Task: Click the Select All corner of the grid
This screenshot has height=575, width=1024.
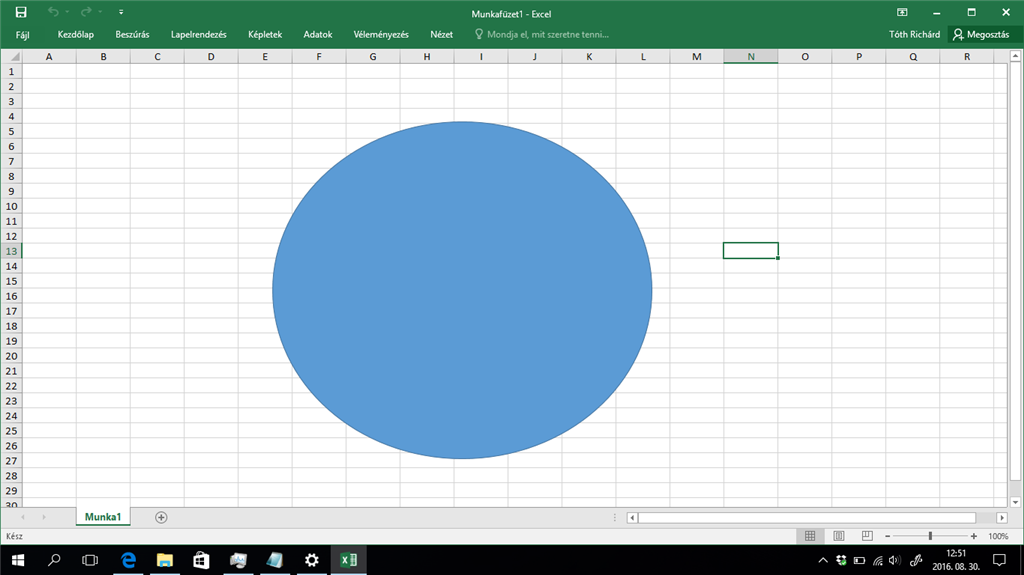Action: 11,57
